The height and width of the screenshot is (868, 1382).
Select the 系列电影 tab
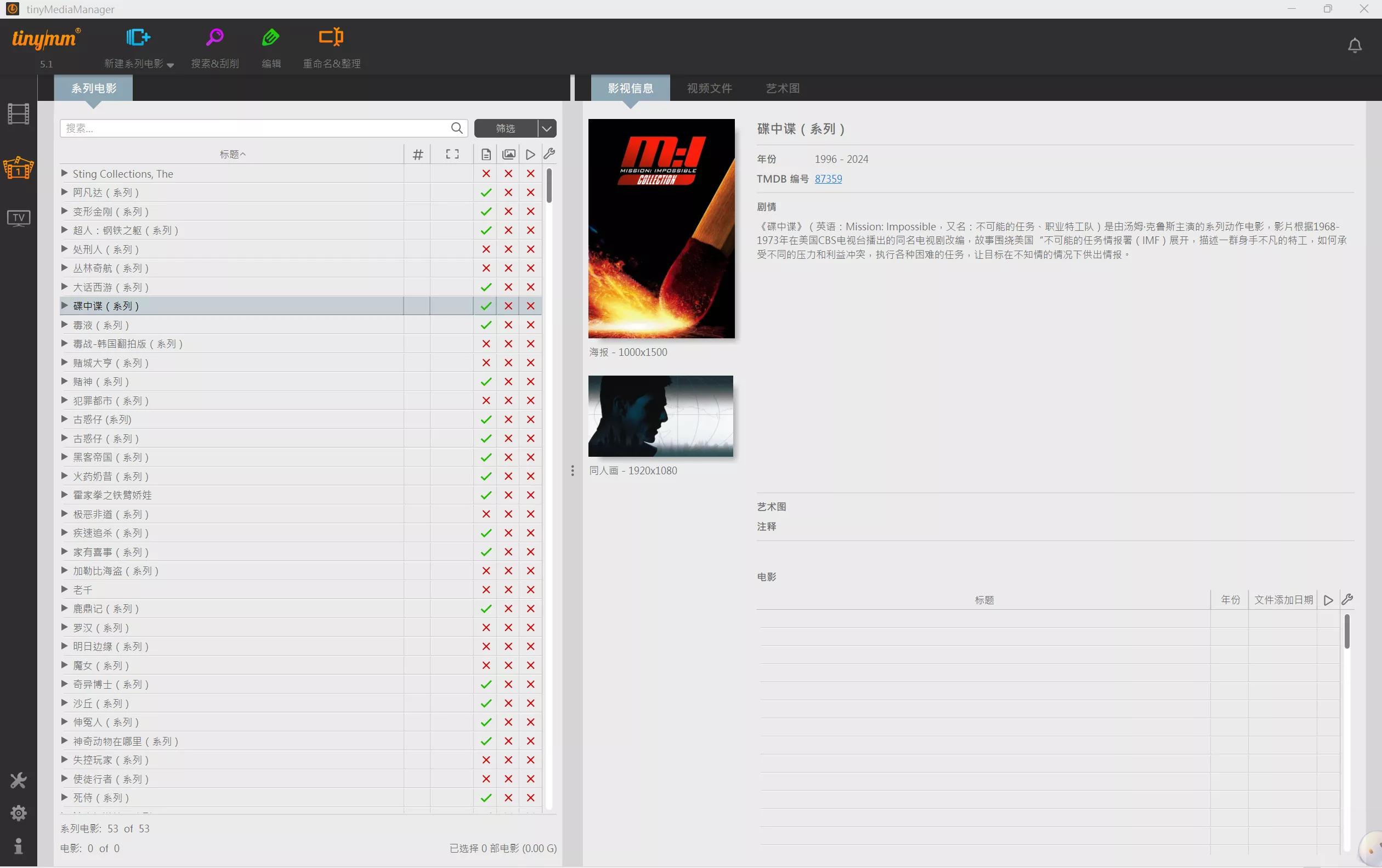point(94,88)
